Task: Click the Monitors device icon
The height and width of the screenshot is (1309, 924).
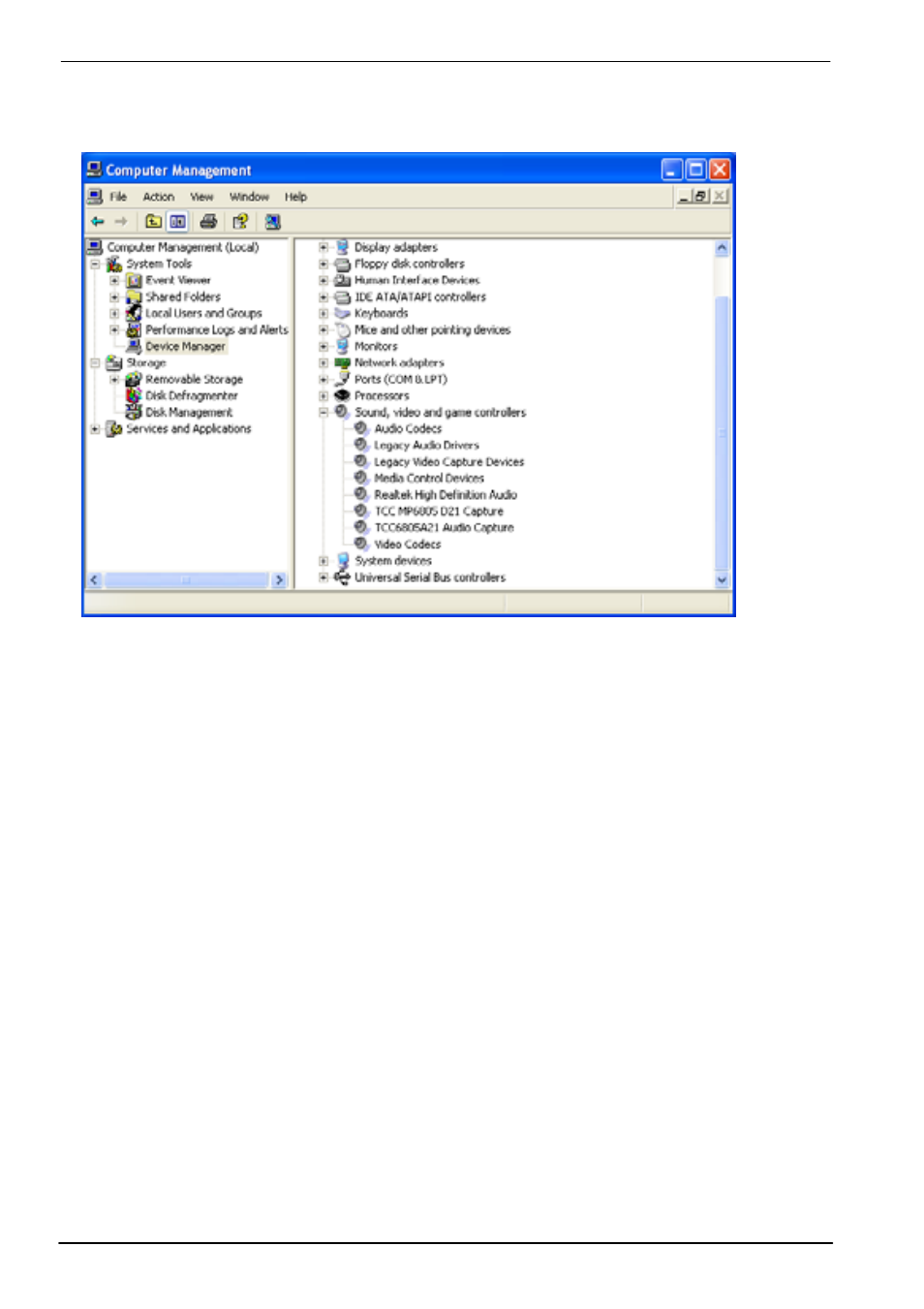Action: (342, 346)
